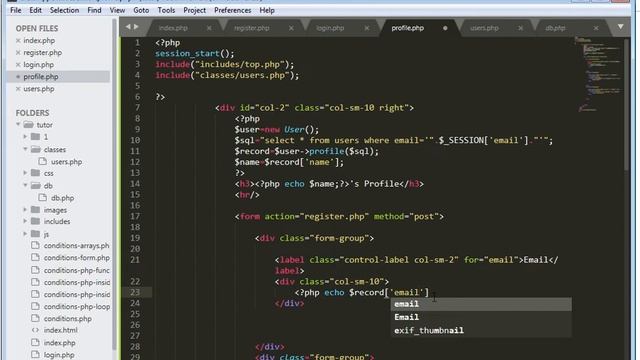This screenshot has height=360, width=640.
Task: Select profile.php under Open Files
Action: click(41, 77)
